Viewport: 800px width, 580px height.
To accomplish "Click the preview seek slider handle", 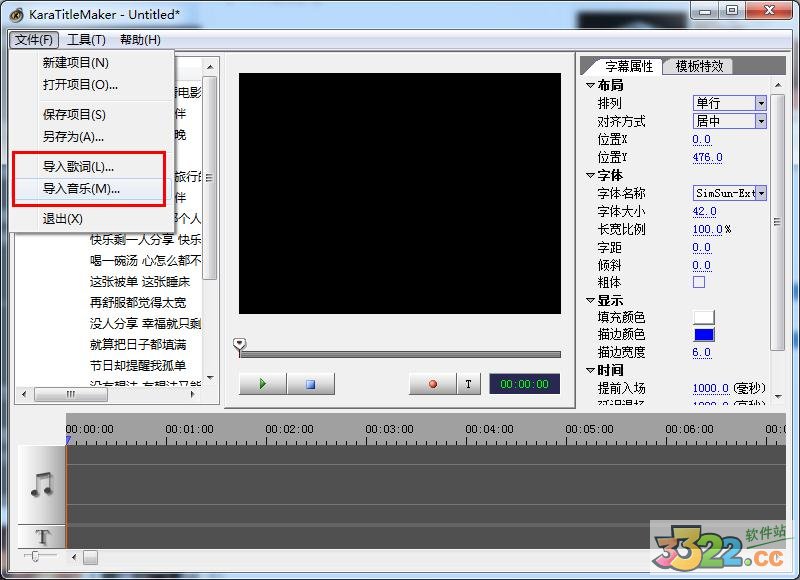I will (239, 345).
